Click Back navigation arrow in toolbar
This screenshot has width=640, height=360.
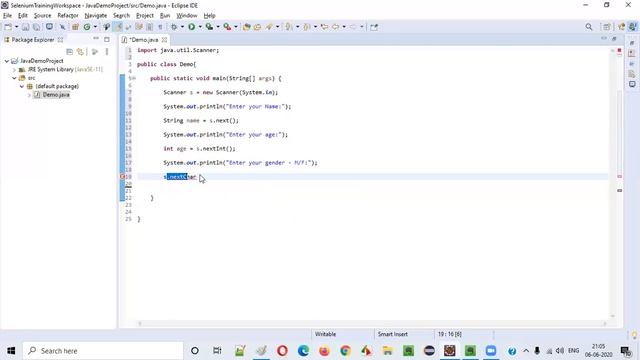336,27
